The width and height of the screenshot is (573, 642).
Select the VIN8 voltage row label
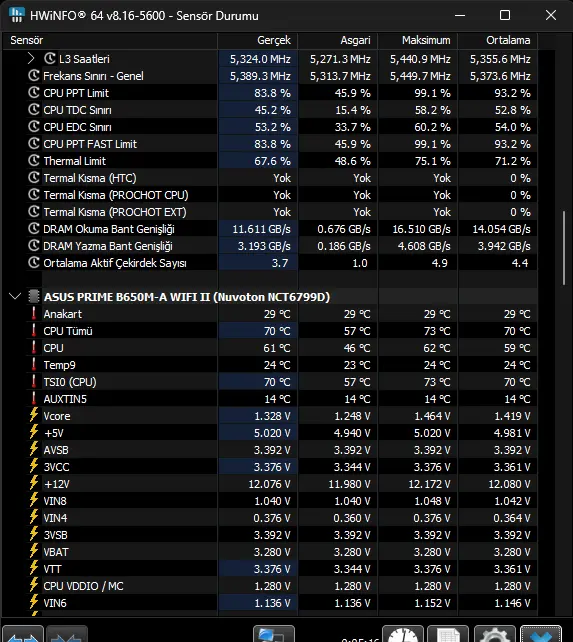54,501
